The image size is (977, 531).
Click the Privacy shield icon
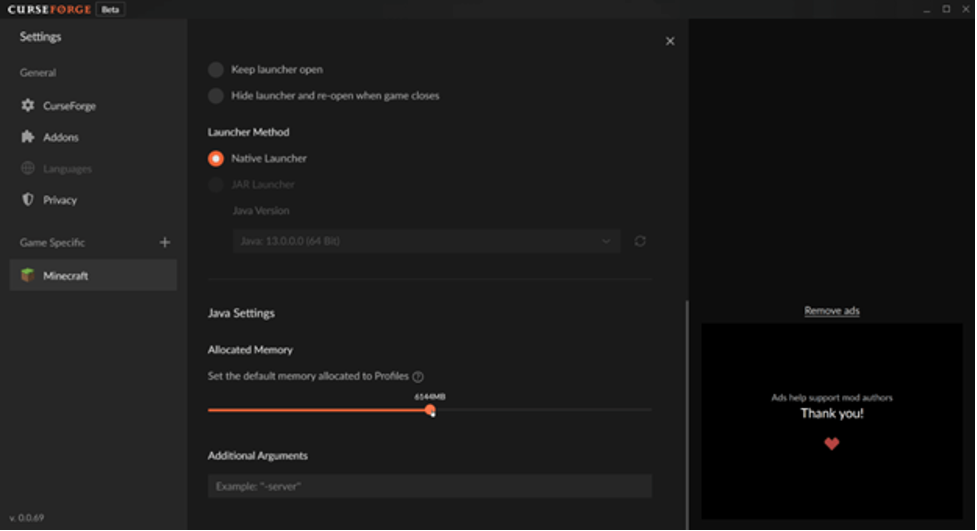28,200
